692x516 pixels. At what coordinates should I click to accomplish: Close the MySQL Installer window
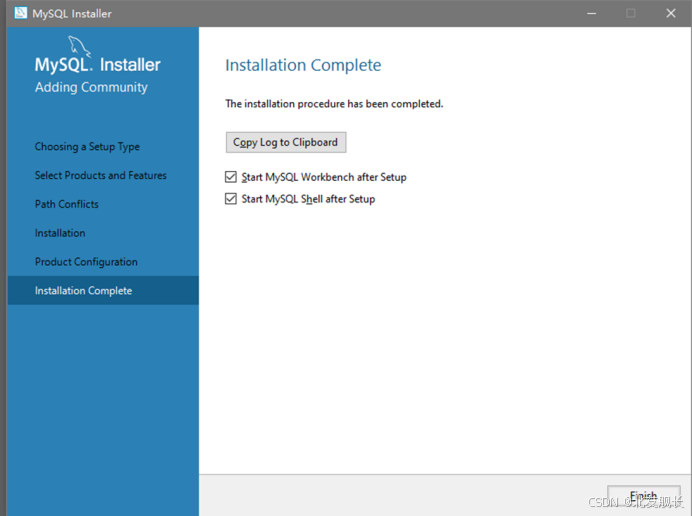point(671,13)
